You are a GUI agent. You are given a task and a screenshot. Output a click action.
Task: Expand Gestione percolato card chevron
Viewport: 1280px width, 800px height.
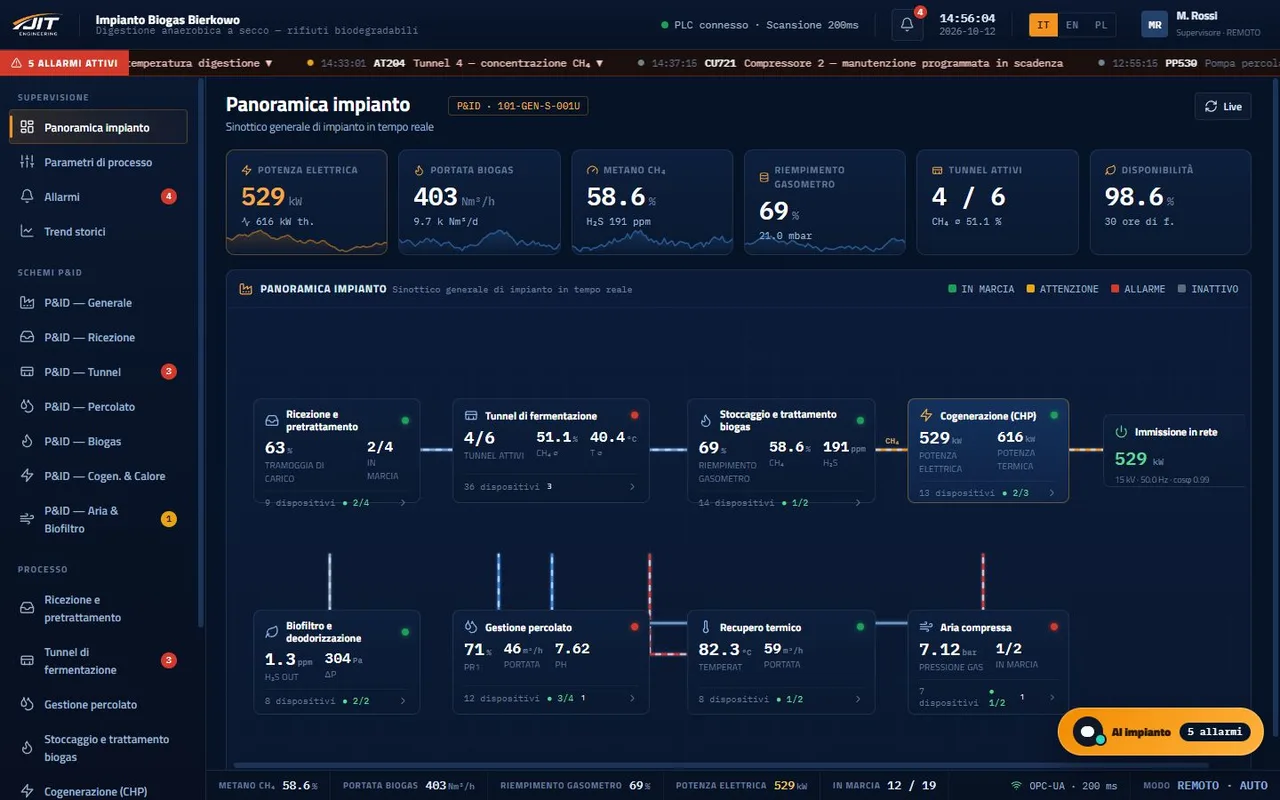[x=632, y=699]
